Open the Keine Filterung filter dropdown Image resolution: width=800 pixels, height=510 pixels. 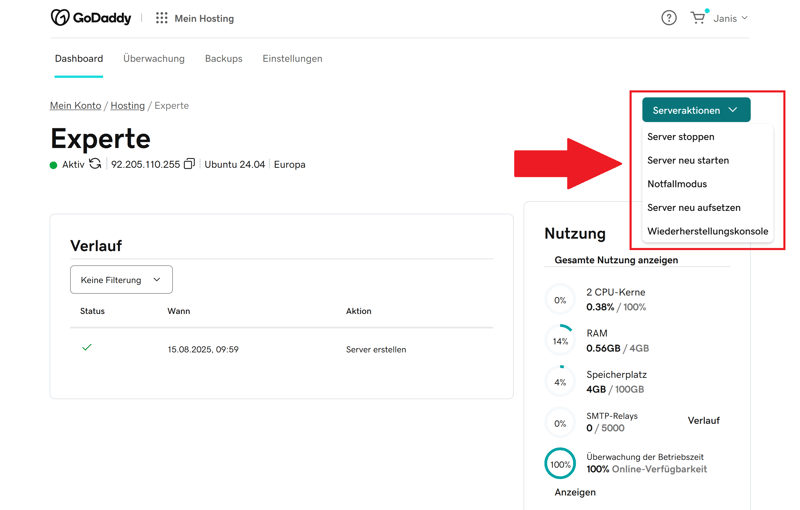point(121,280)
